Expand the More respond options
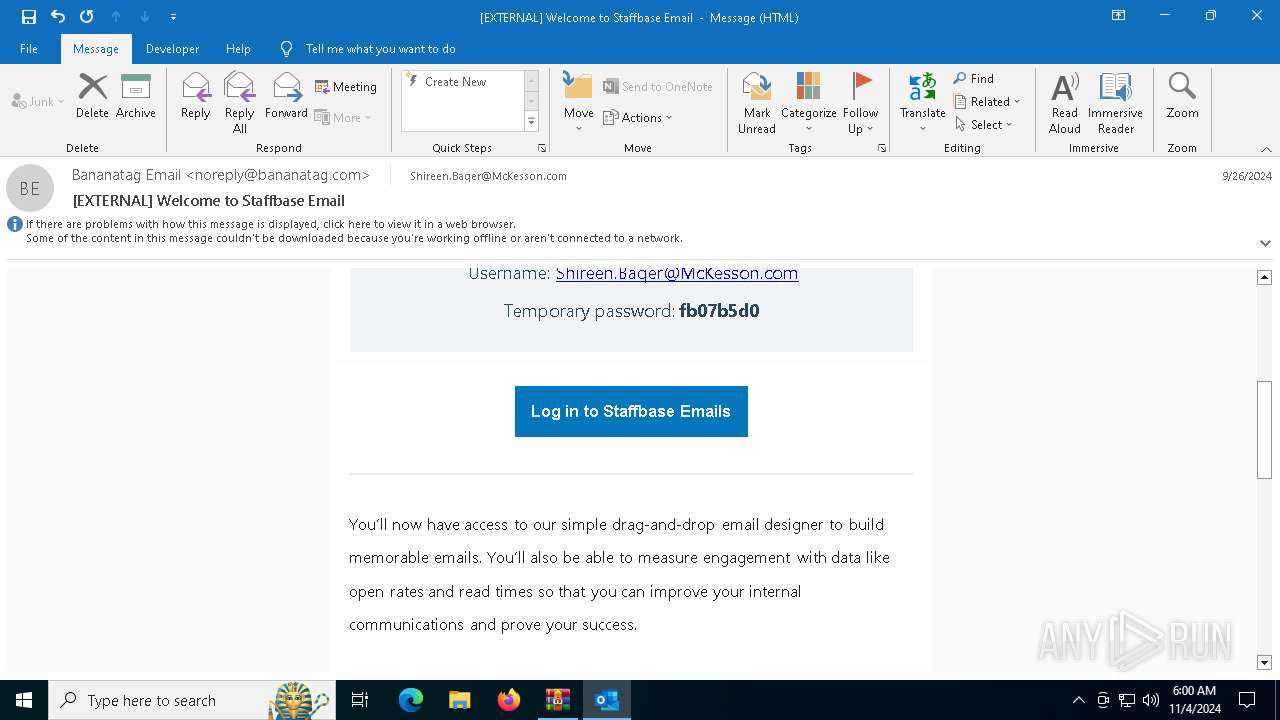1280x720 pixels. click(x=343, y=117)
